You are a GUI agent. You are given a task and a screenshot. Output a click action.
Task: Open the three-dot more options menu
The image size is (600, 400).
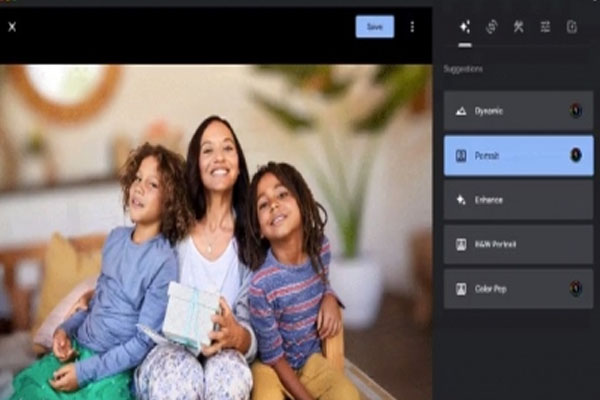[x=412, y=27]
